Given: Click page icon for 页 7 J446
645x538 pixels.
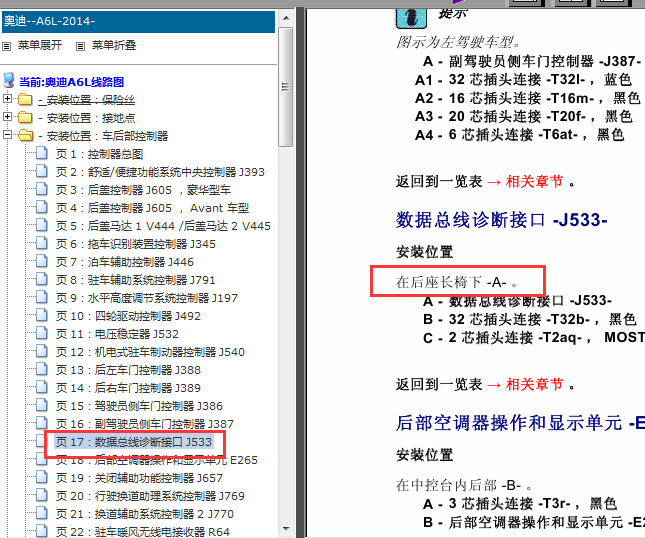Looking at the screenshot, I should pos(42,261).
